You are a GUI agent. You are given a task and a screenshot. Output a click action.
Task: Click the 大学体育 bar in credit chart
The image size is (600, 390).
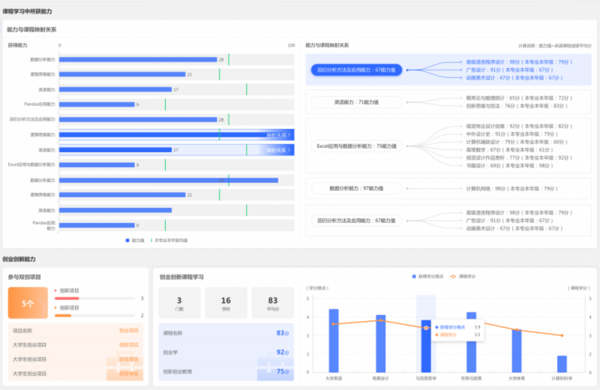pos(517,351)
